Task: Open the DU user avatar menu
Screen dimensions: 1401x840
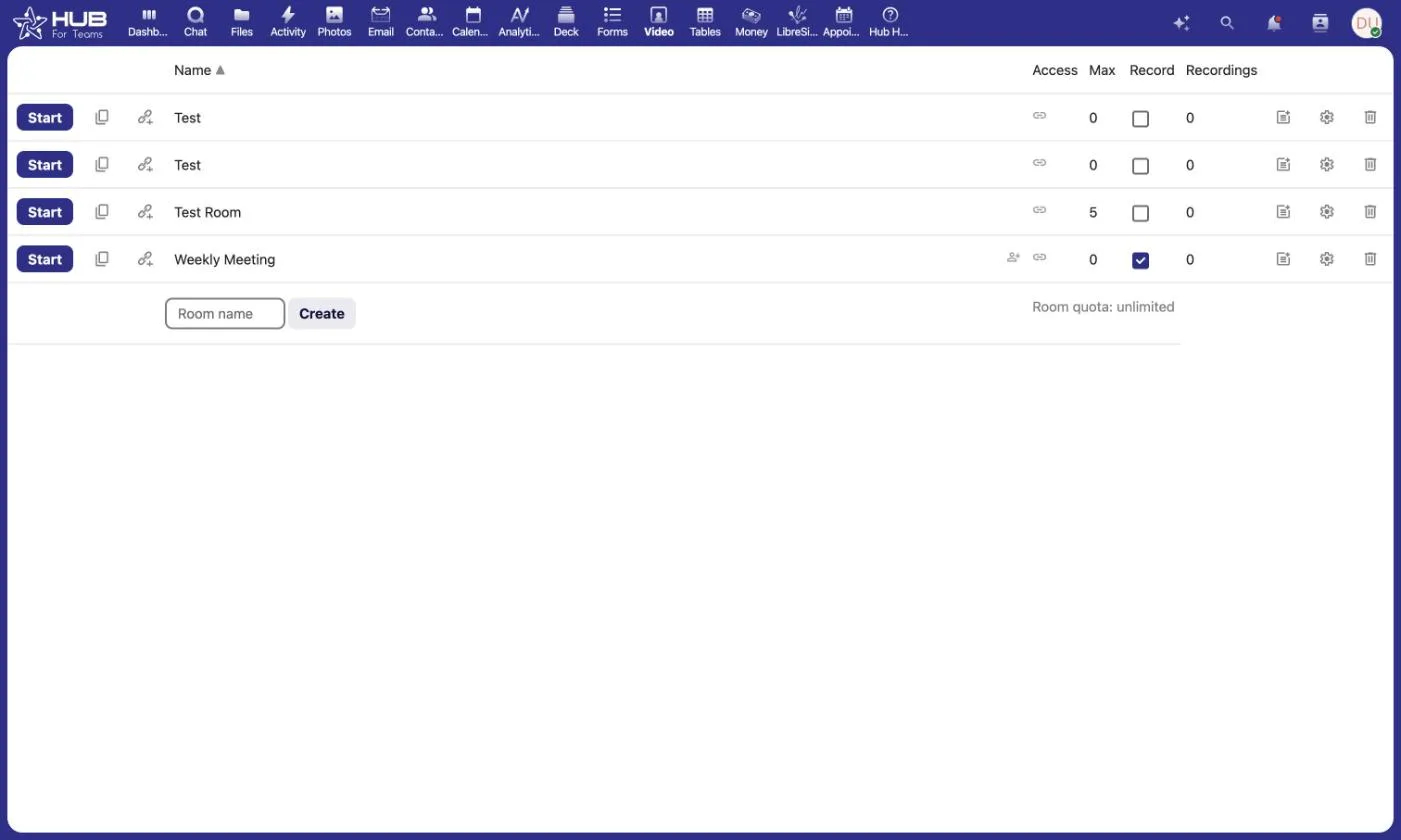Action: [x=1366, y=22]
